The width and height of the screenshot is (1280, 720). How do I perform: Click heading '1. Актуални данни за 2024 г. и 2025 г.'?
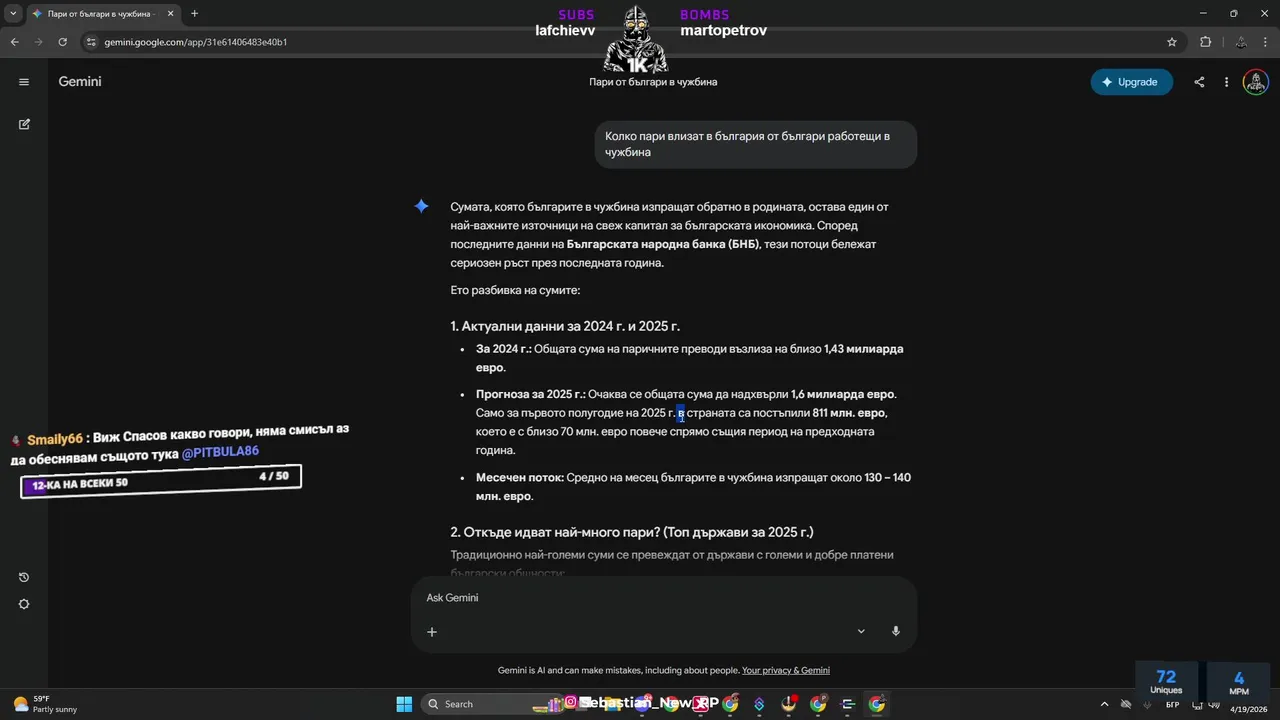point(565,326)
